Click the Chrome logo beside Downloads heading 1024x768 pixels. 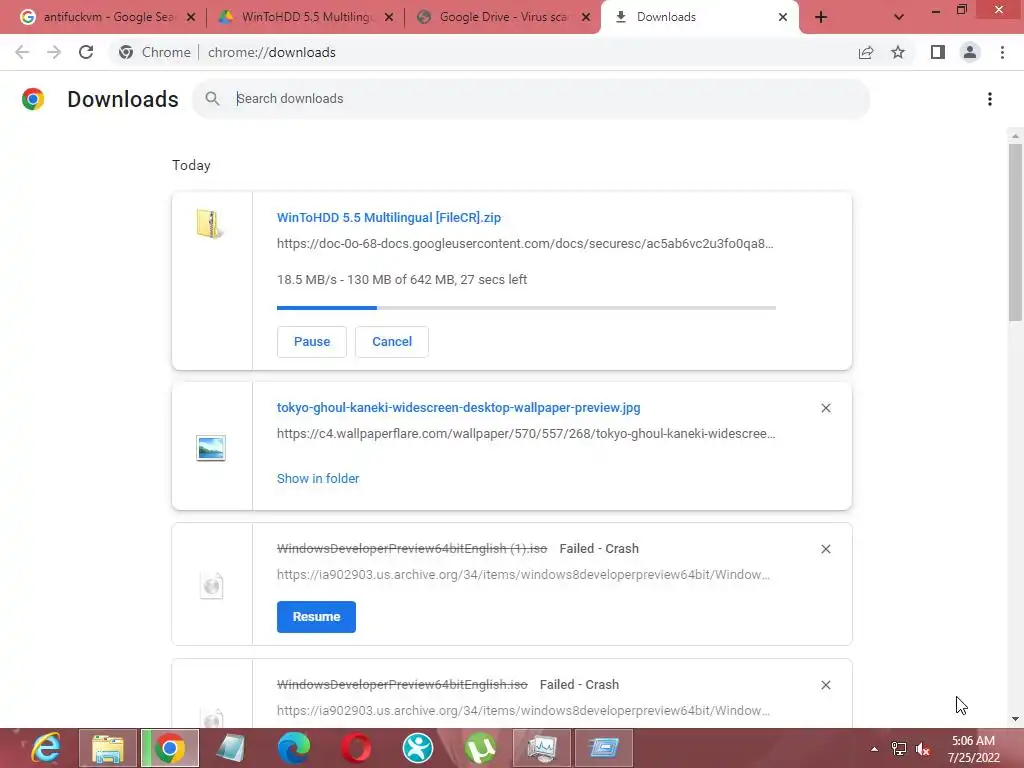[33, 99]
